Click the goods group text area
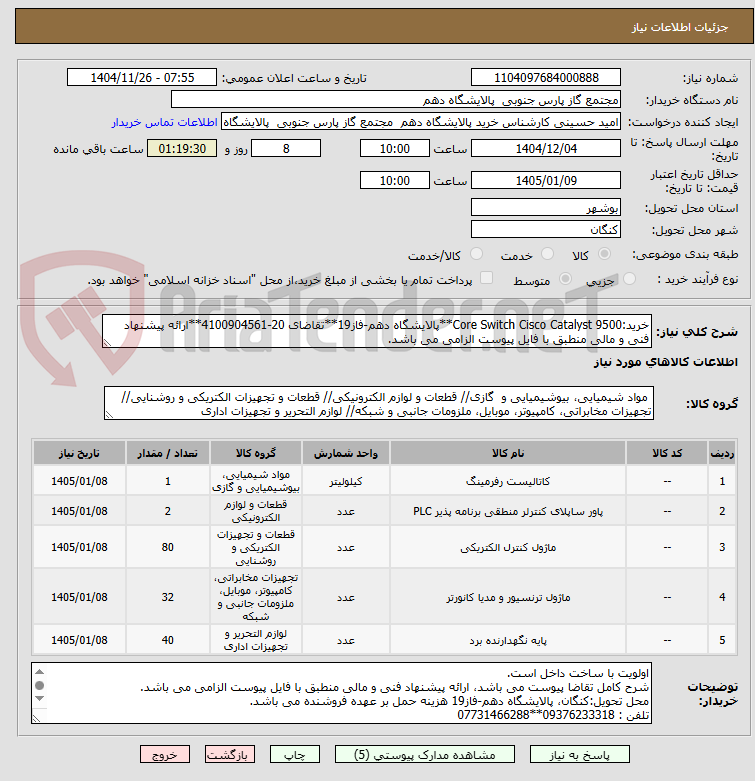 (378, 403)
